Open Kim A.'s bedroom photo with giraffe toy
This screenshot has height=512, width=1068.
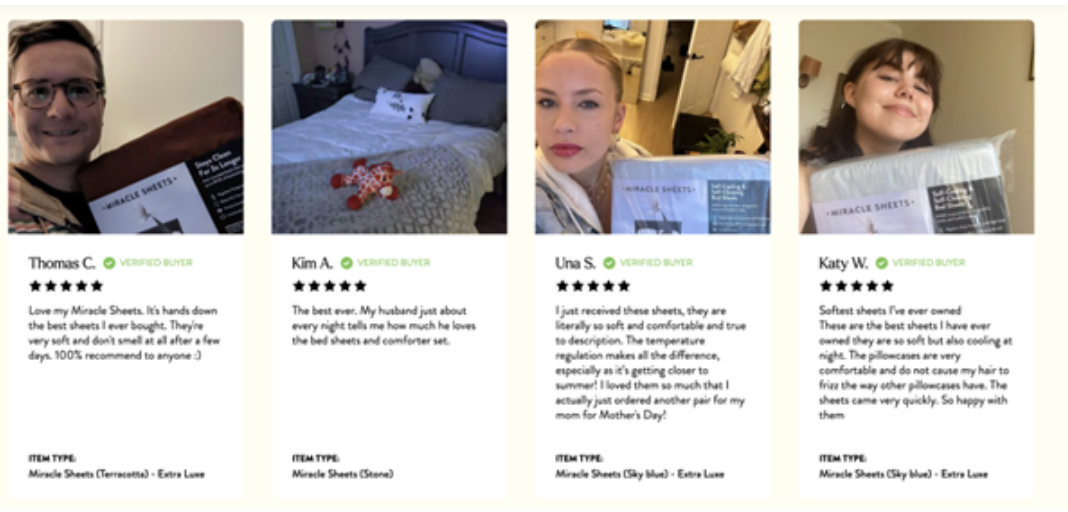[390, 127]
